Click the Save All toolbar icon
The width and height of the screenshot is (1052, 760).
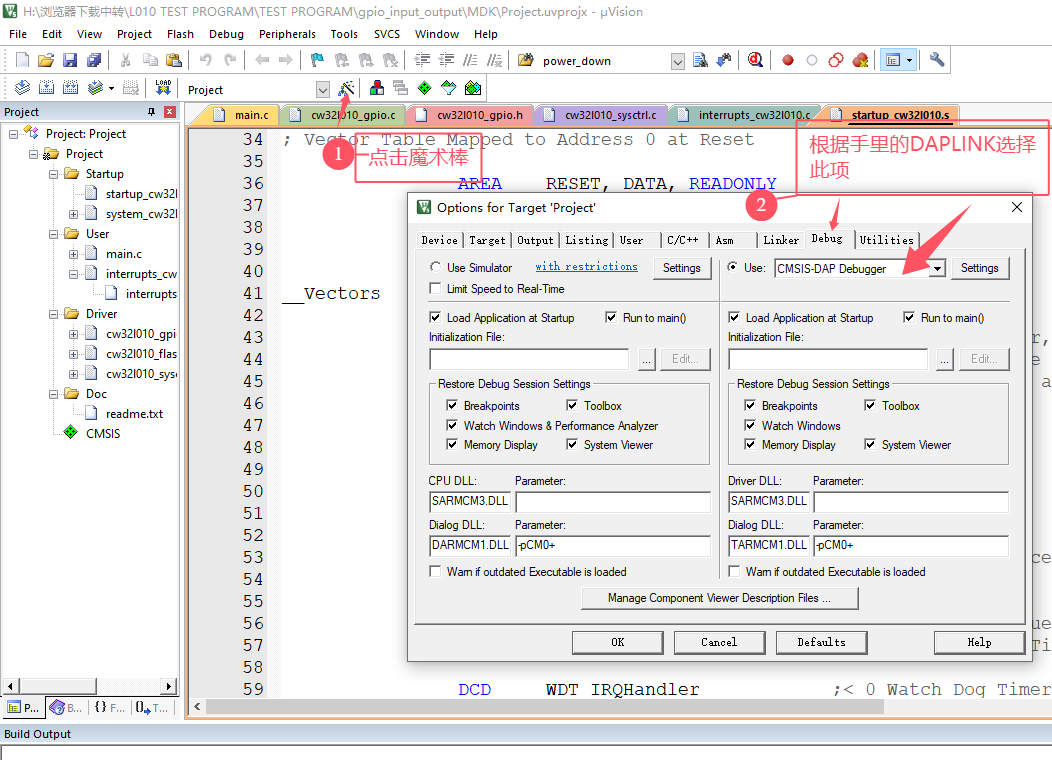point(92,60)
